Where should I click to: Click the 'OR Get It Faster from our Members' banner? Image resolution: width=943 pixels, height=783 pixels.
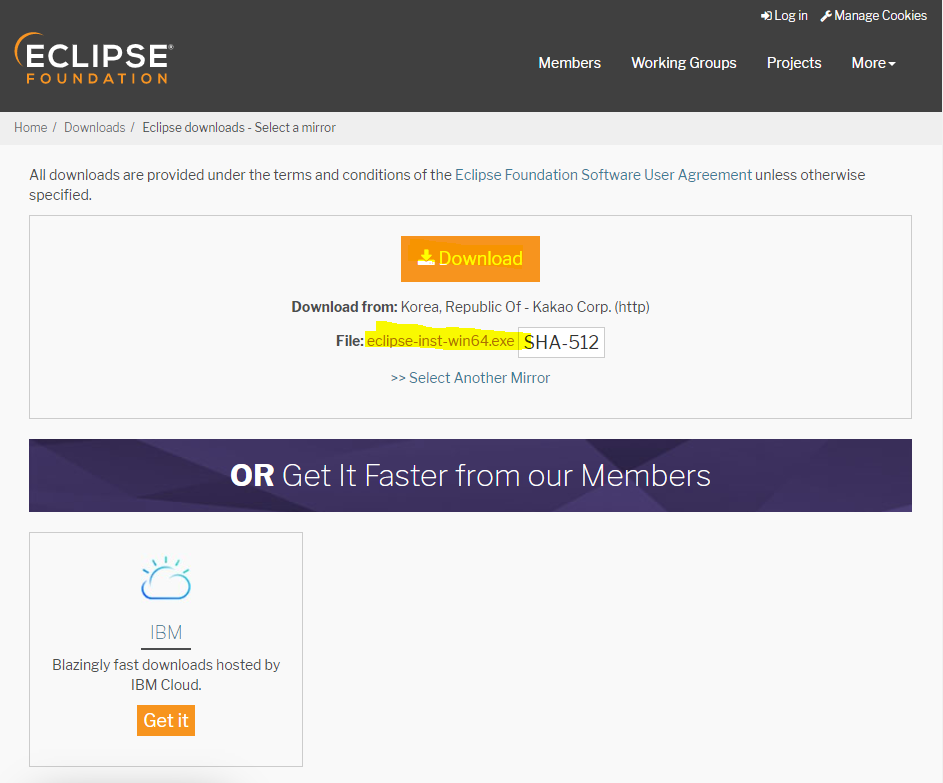(470, 476)
